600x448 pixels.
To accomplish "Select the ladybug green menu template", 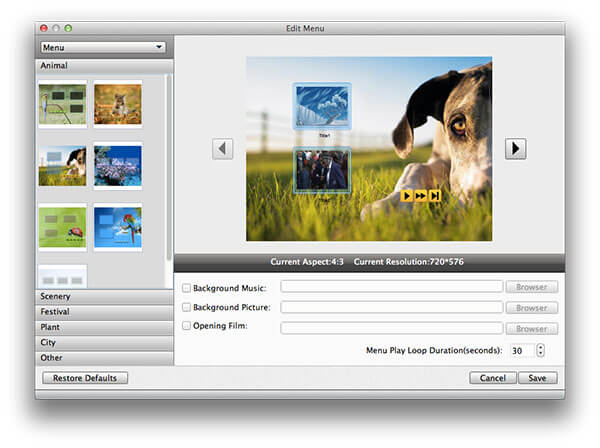I will click(x=62, y=227).
